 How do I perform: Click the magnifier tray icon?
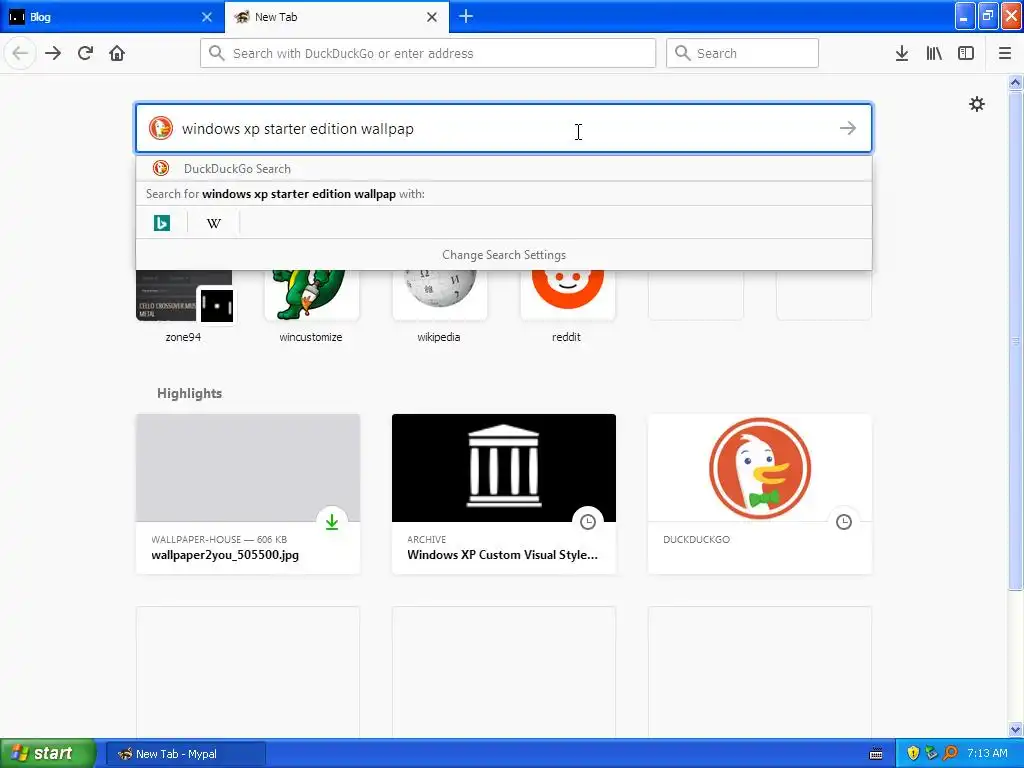(x=950, y=754)
